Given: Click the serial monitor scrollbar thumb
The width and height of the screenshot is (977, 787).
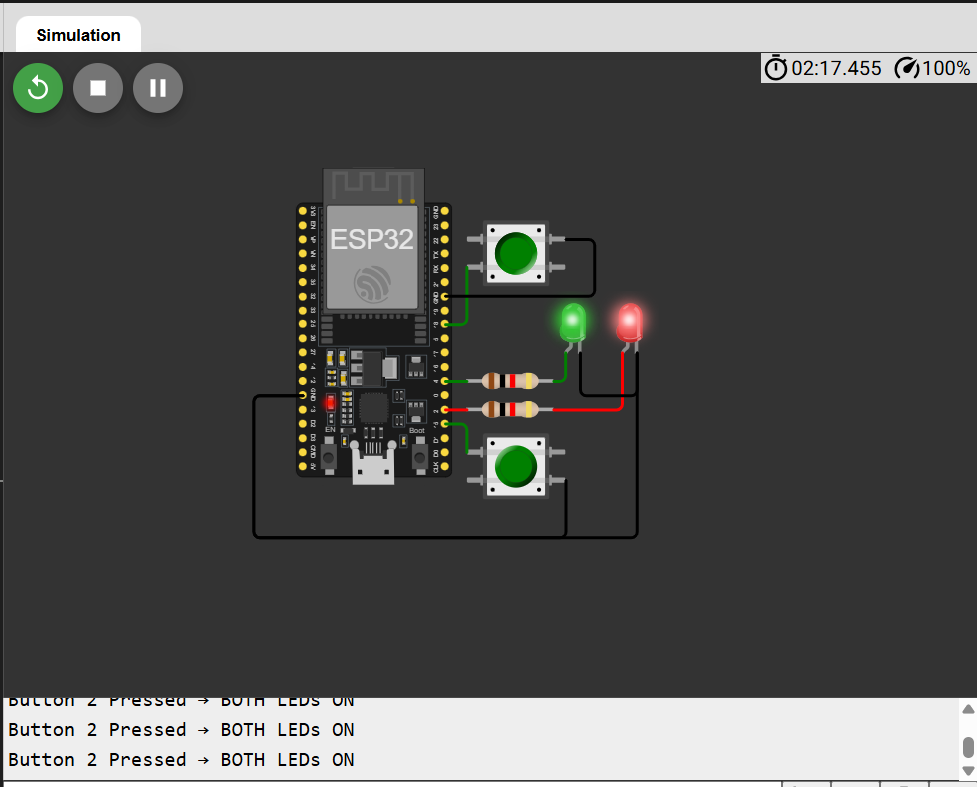Looking at the screenshot, I should click(968, 747).
